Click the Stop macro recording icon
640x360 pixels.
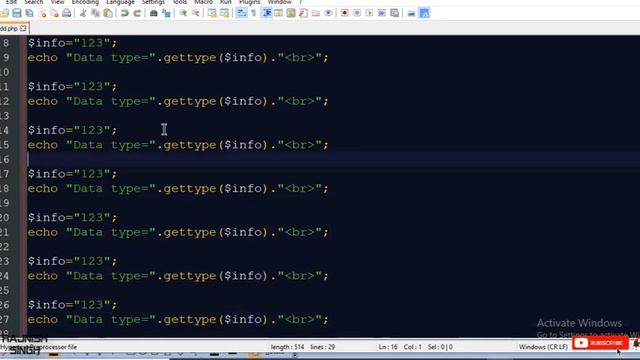tap(357, 13)
